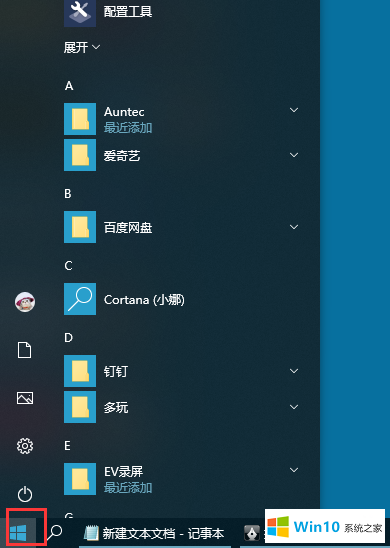Click the 钉钉 folder icon

[x=80, y=371]
